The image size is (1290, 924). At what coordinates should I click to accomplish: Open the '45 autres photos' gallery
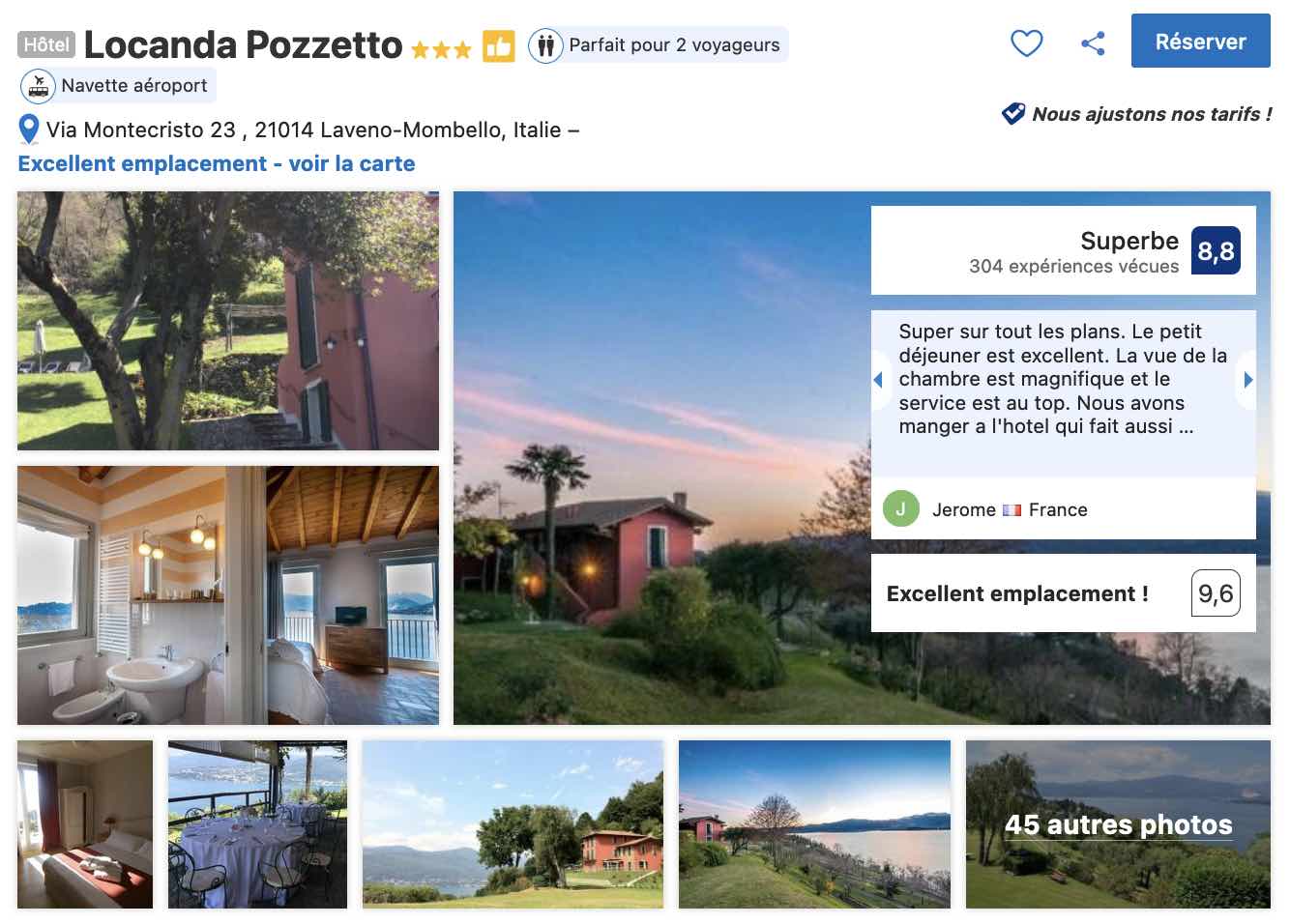1118,824
